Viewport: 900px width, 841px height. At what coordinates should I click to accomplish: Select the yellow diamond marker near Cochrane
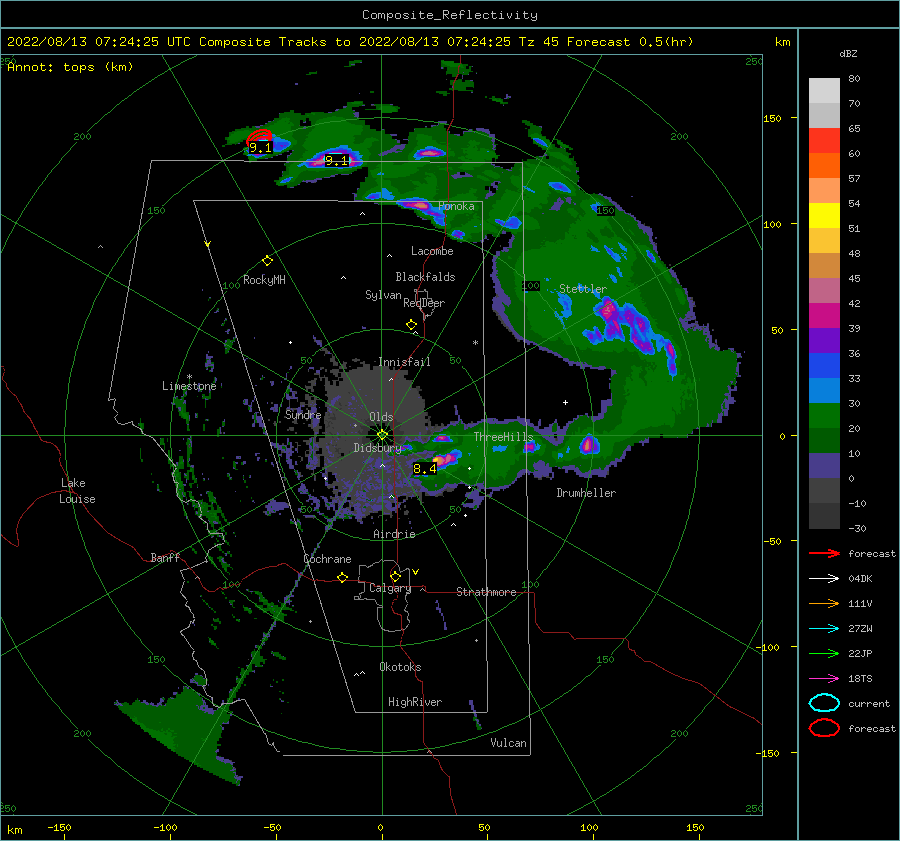click(x=343, y=578)
